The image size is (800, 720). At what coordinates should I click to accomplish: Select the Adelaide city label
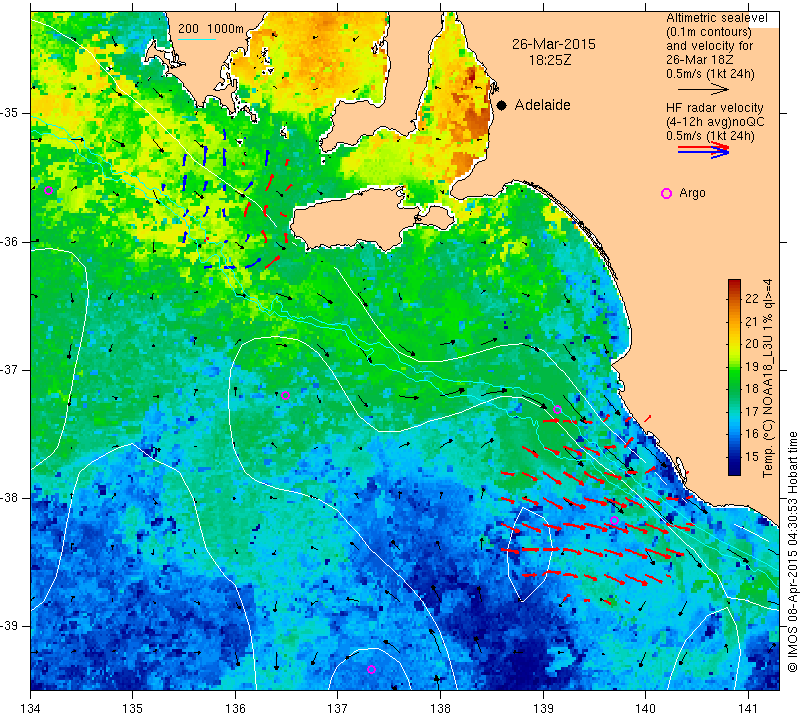coord(542,105)
